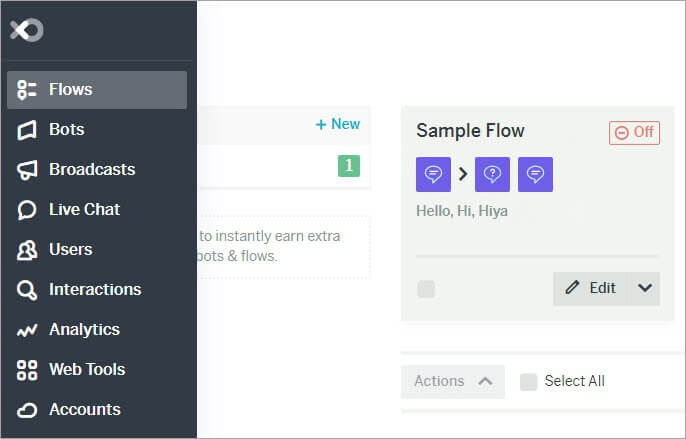
Task: Click the Broadcasts megaphone icon
Action: [27, 170]
